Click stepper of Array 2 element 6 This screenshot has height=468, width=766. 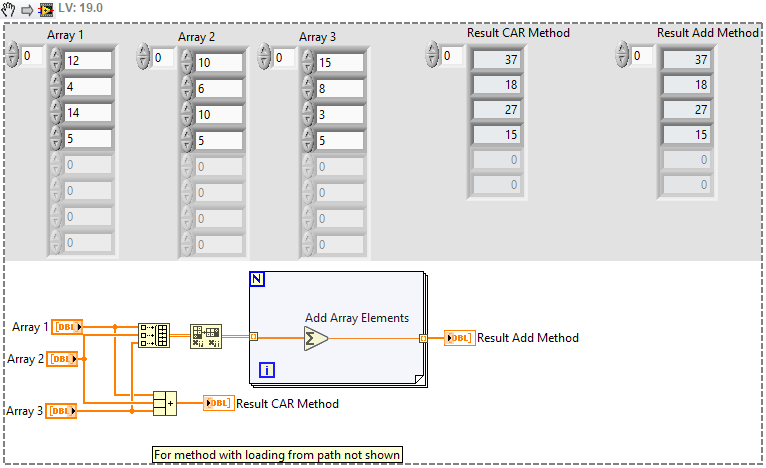(x=187, y=88)
